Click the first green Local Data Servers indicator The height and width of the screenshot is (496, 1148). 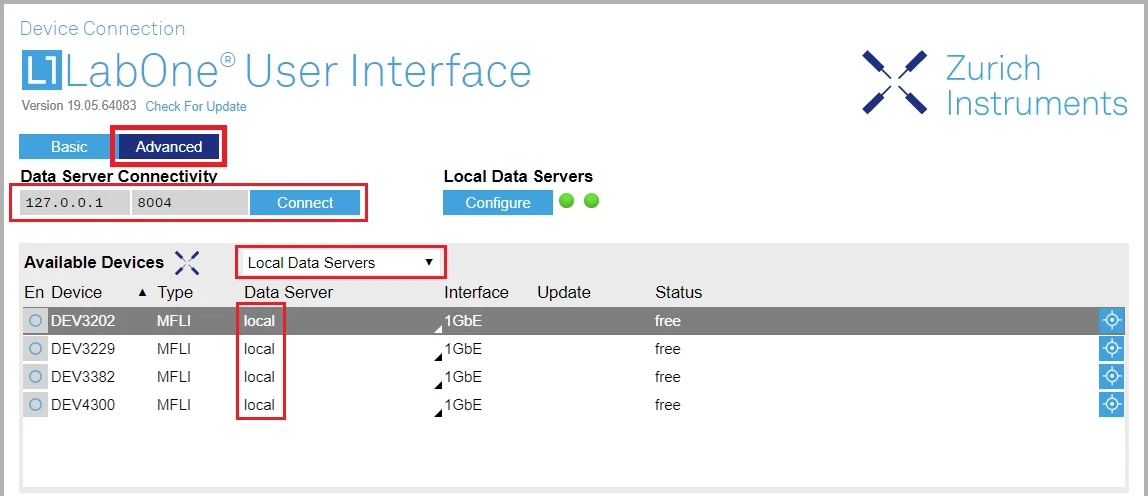click(566, 201)
